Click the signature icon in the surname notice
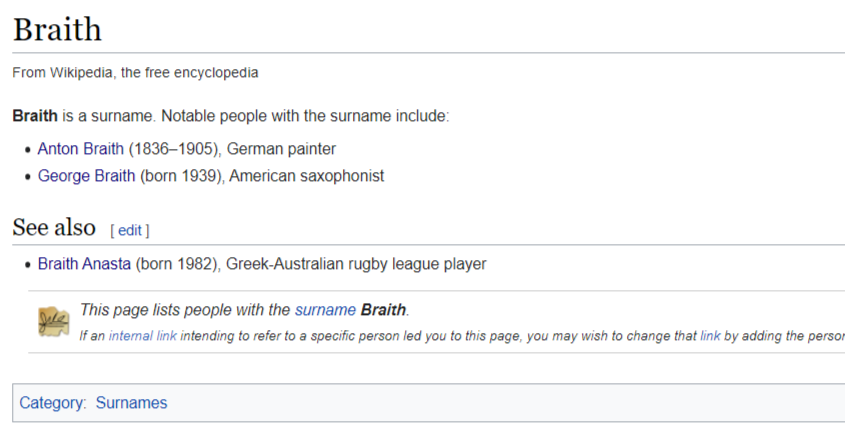 click(53, 322)
